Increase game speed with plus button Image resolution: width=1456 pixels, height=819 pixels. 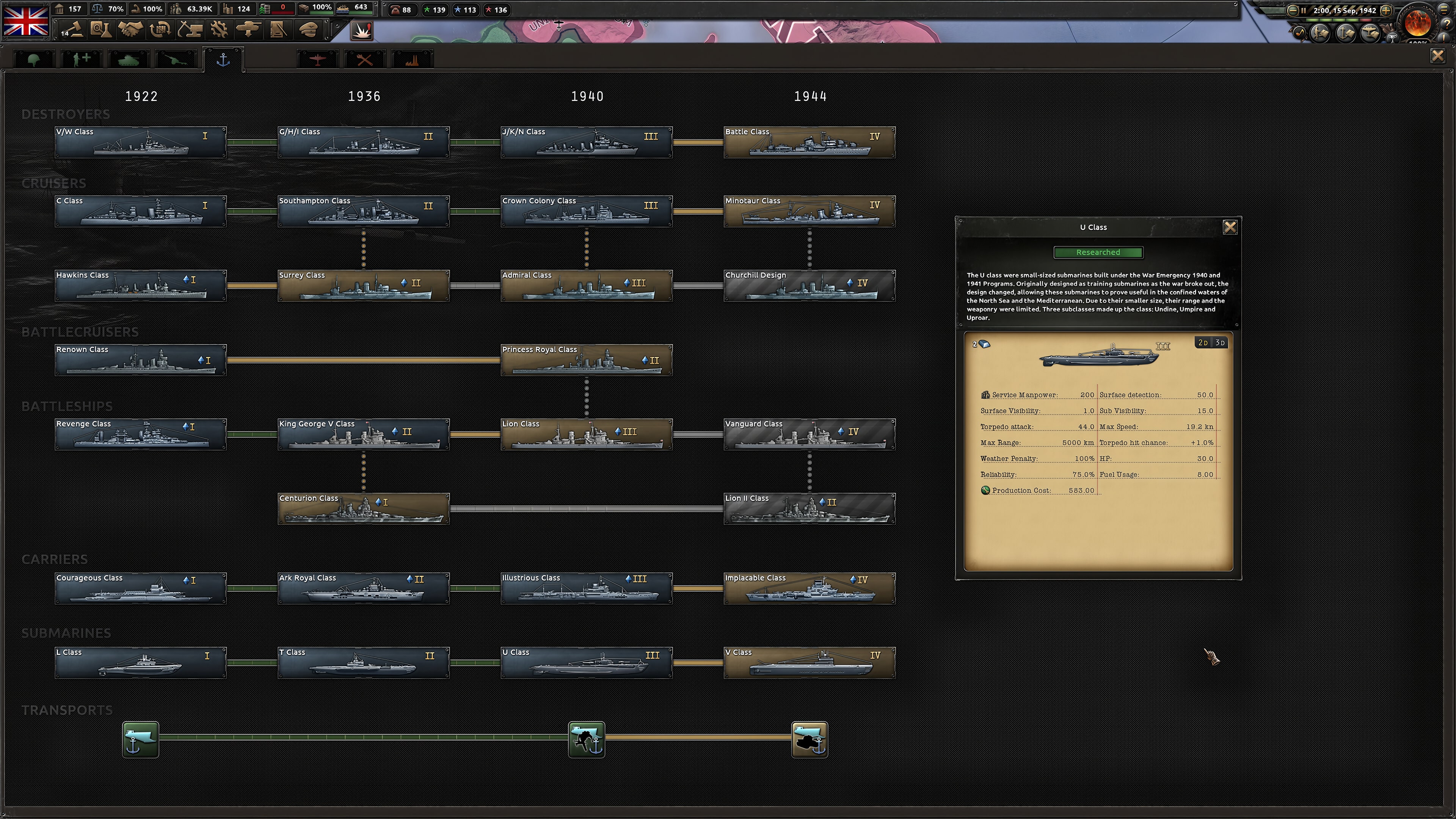pos(1386,10)
